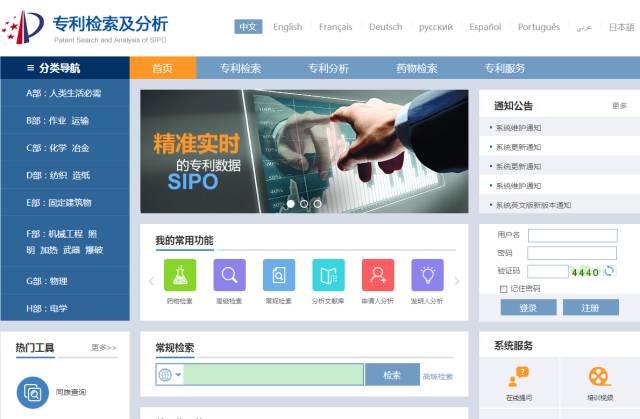Open category F部：机械工程 照明 加热
The image size is (640, 419).
point(65,242)
